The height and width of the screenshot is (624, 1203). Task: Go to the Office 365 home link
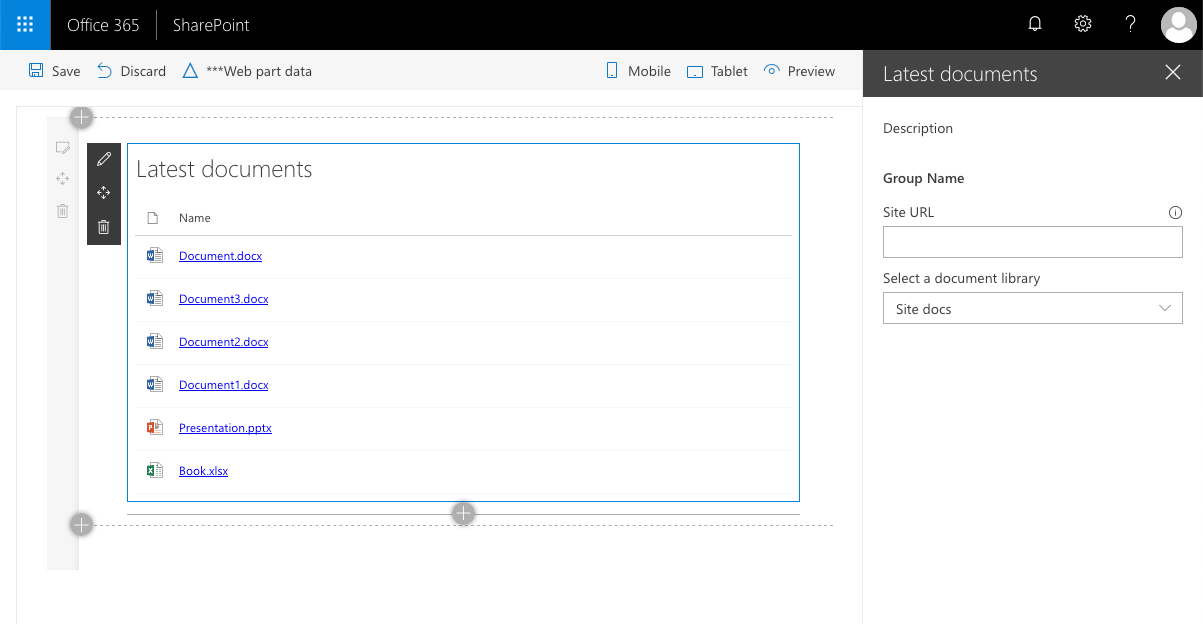pyautogui.click(x=103, y=25)
